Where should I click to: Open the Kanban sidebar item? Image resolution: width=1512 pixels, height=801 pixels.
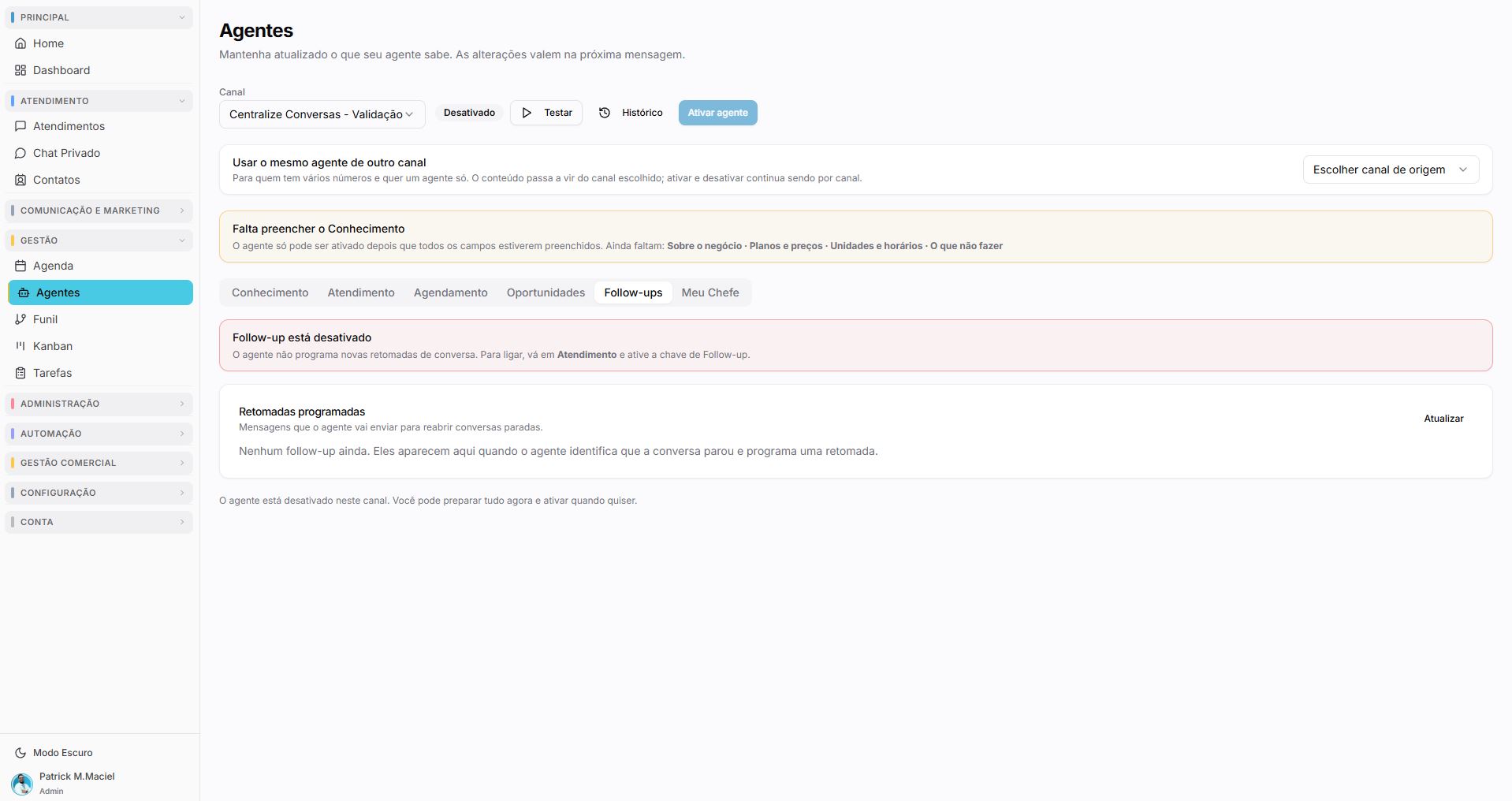point(99,346)
